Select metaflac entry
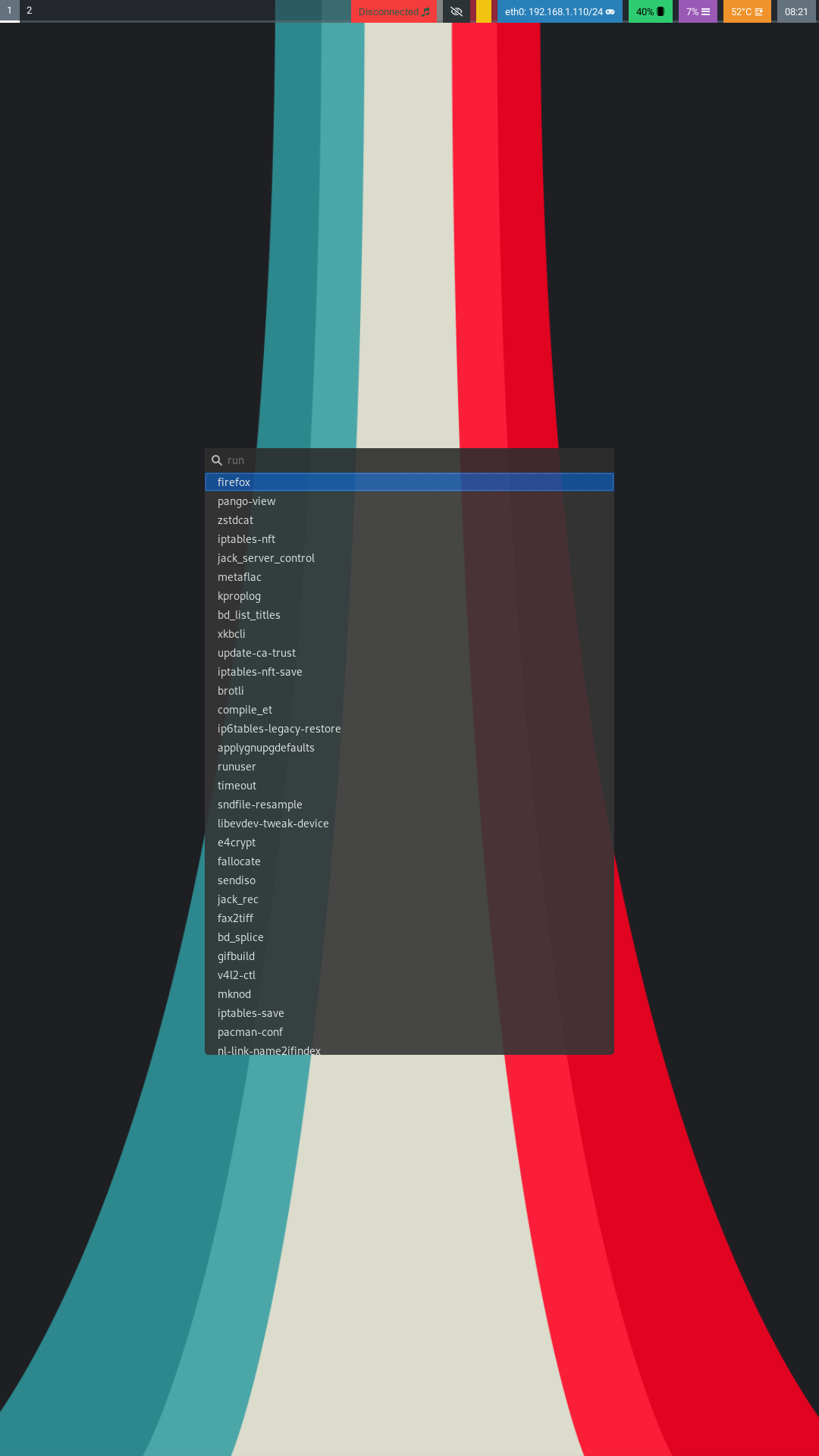Screen dimensions: 819x1456 click(x=409, y=577)
